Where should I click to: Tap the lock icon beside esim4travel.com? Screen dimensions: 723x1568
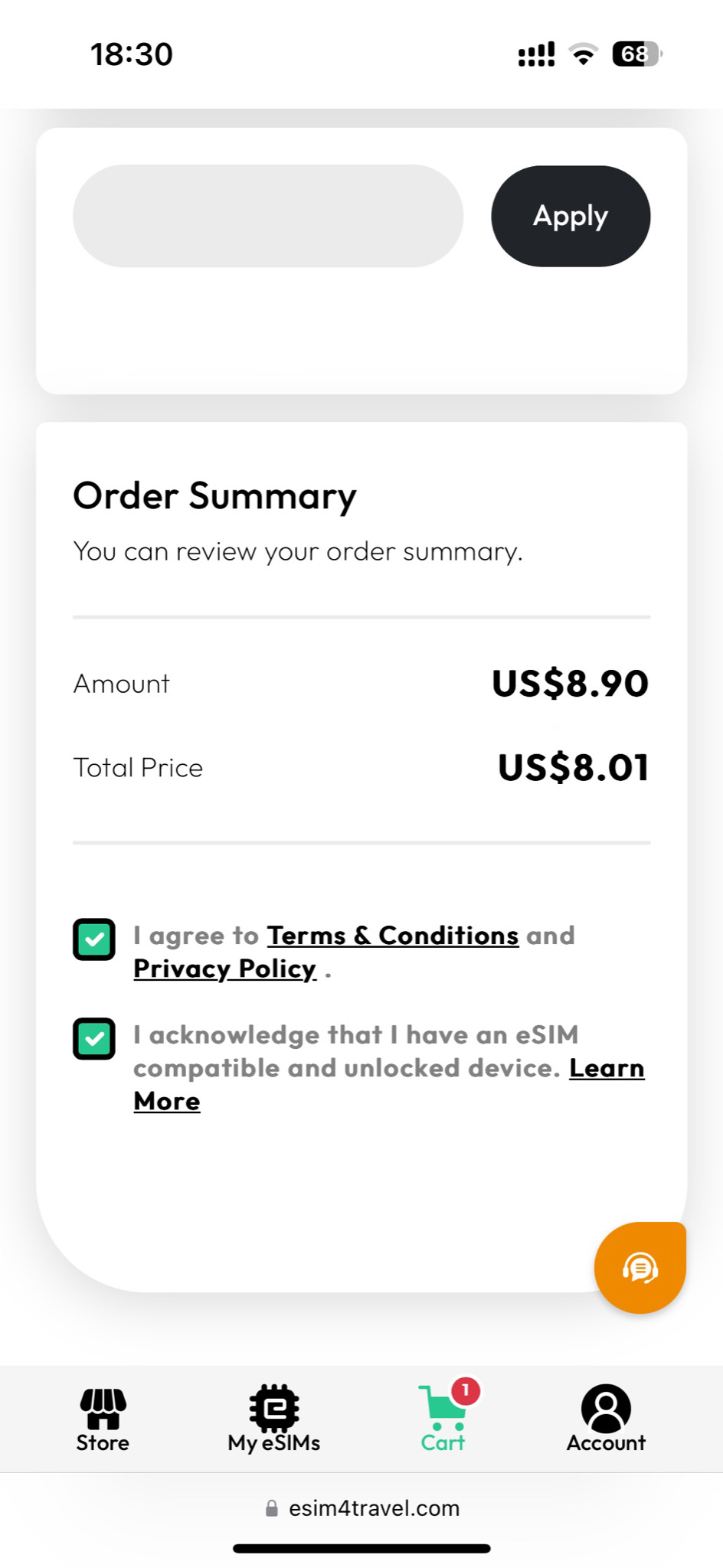(x=271, y=1508)
